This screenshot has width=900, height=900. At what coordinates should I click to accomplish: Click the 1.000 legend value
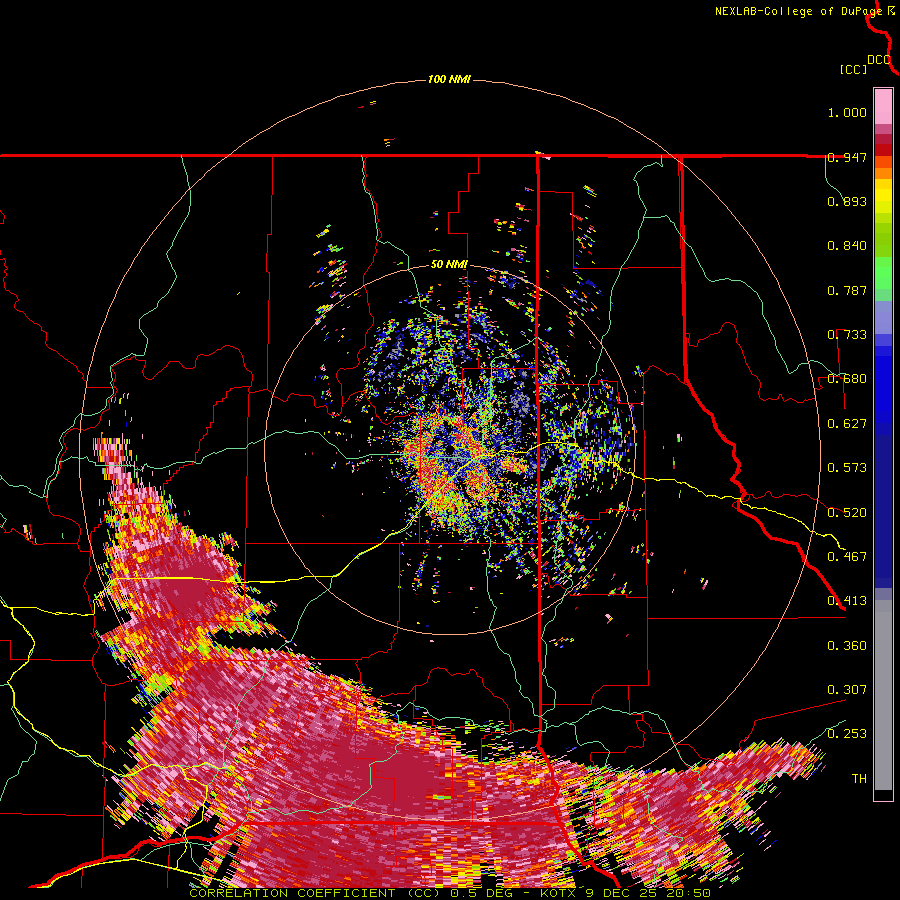847,112
